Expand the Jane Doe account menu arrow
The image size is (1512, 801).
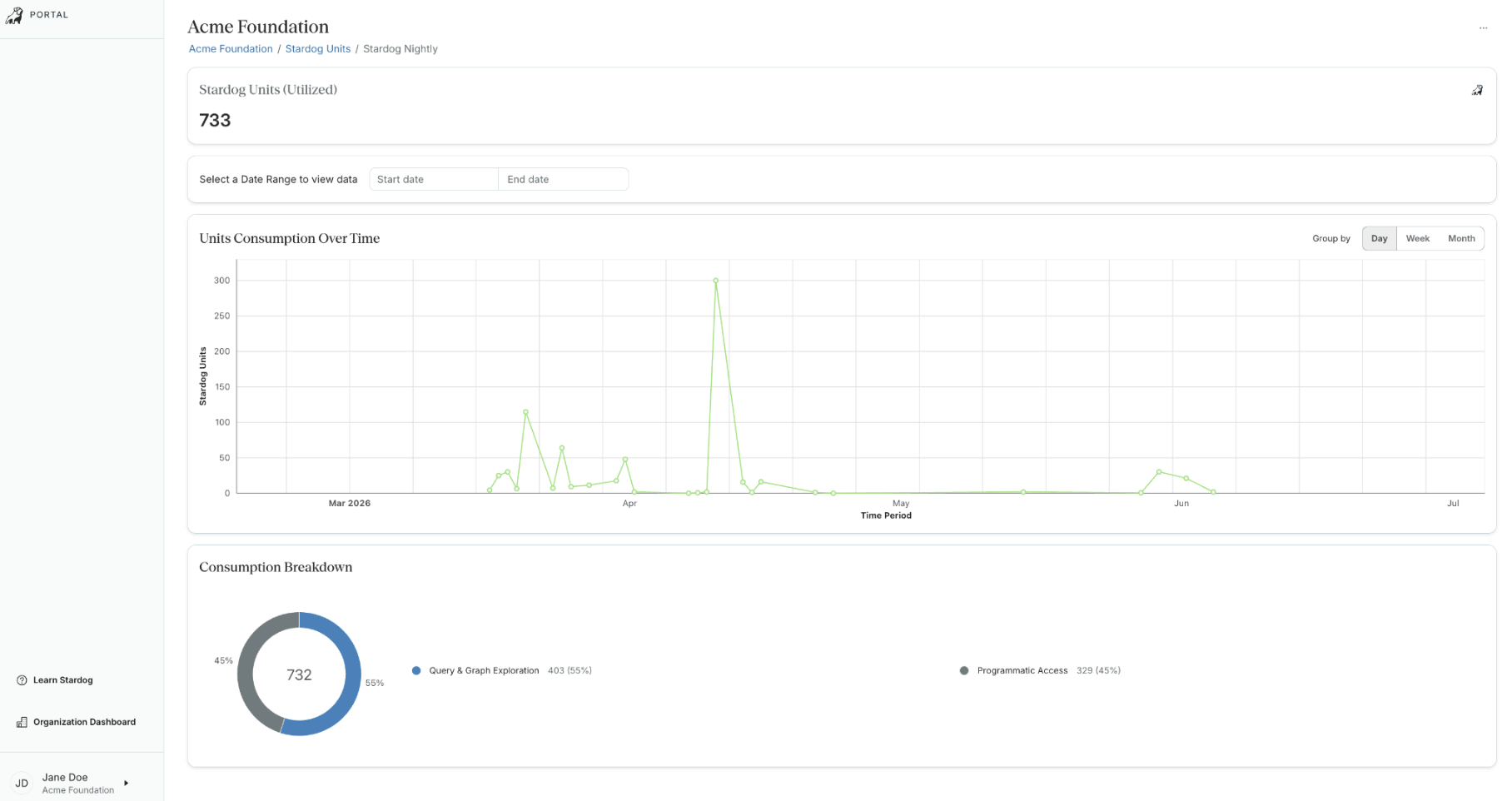point(126,783)
